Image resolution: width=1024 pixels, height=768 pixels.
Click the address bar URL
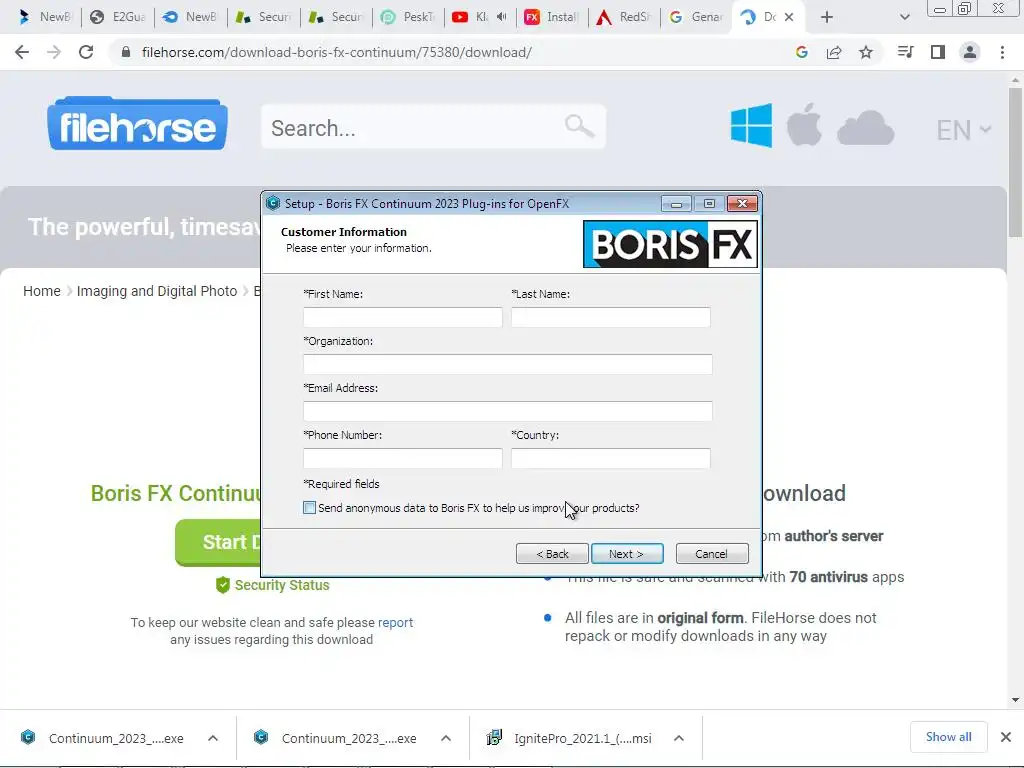(337, 52)
